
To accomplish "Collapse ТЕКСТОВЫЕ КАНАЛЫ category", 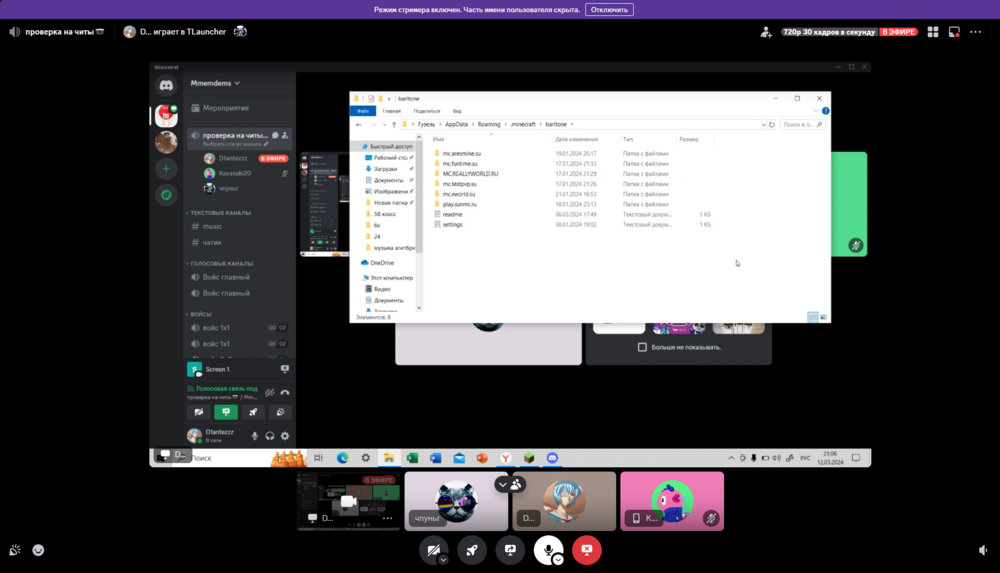I will point(219,212).
